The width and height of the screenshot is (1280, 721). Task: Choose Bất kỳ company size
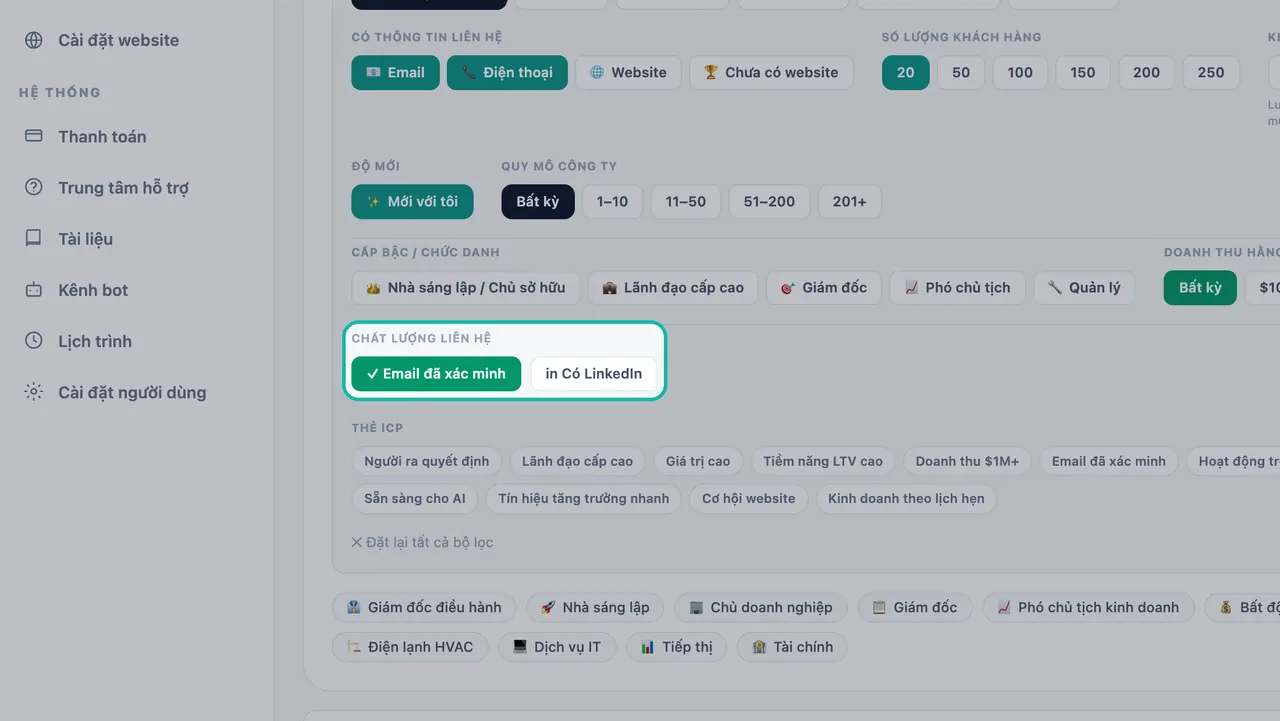[x=538, y=201]
